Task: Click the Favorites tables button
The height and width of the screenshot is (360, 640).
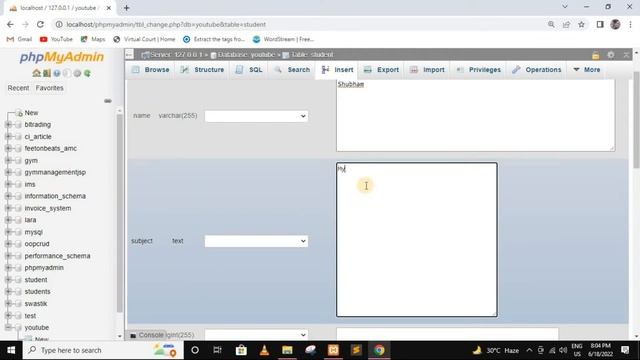Action: point(49,88)
